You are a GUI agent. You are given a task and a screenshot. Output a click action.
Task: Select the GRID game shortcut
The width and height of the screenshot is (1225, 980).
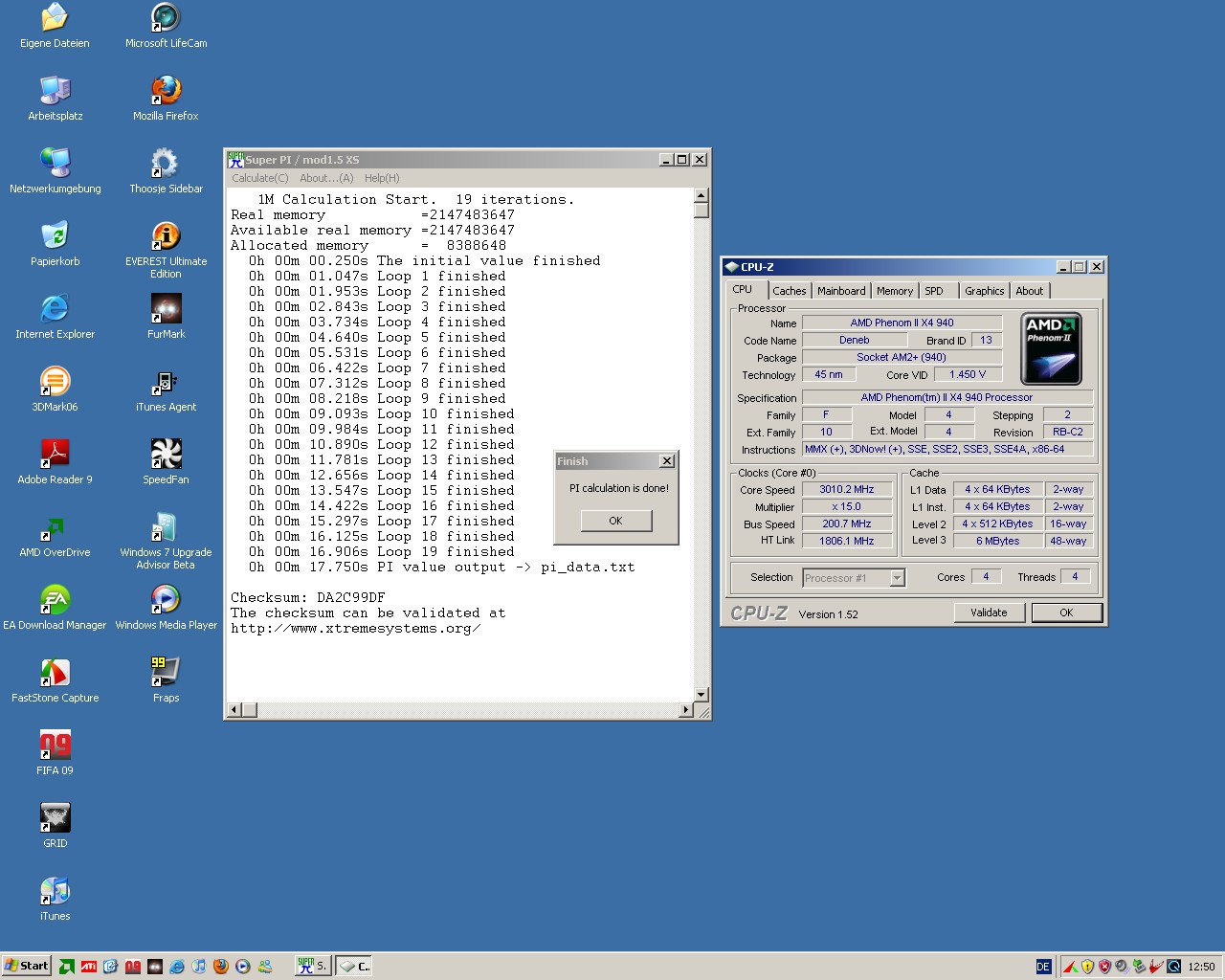coord(55,826)
